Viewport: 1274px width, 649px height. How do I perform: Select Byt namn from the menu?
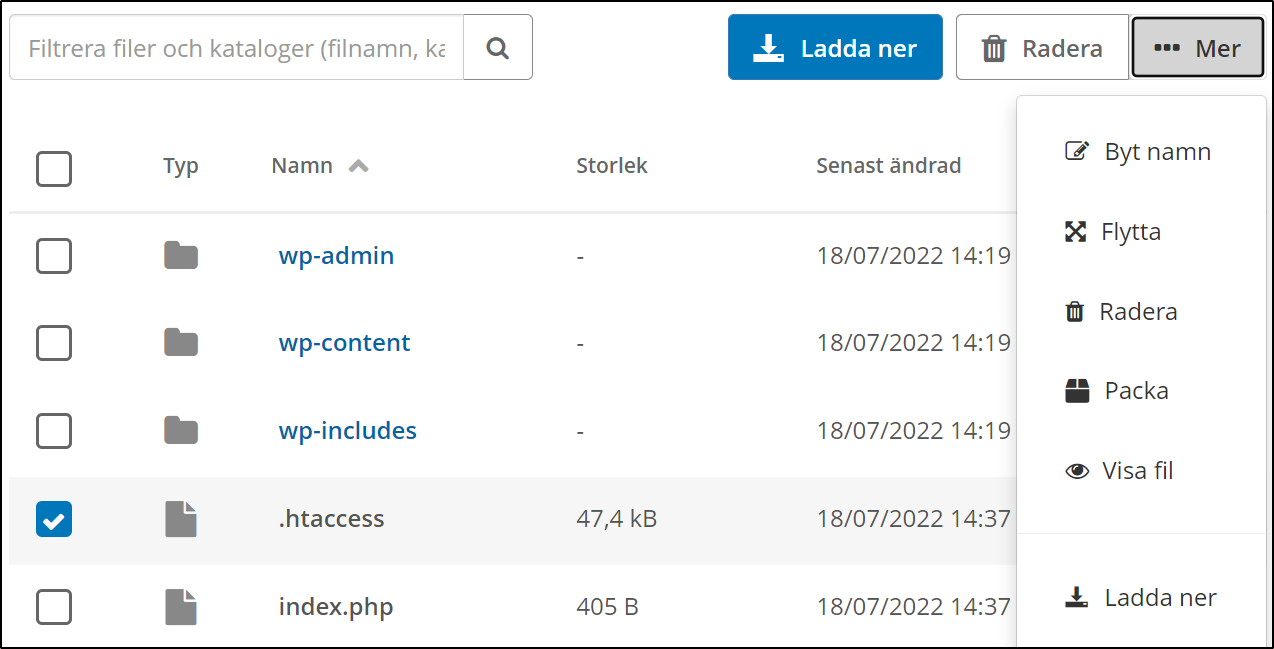[1156, 151]
